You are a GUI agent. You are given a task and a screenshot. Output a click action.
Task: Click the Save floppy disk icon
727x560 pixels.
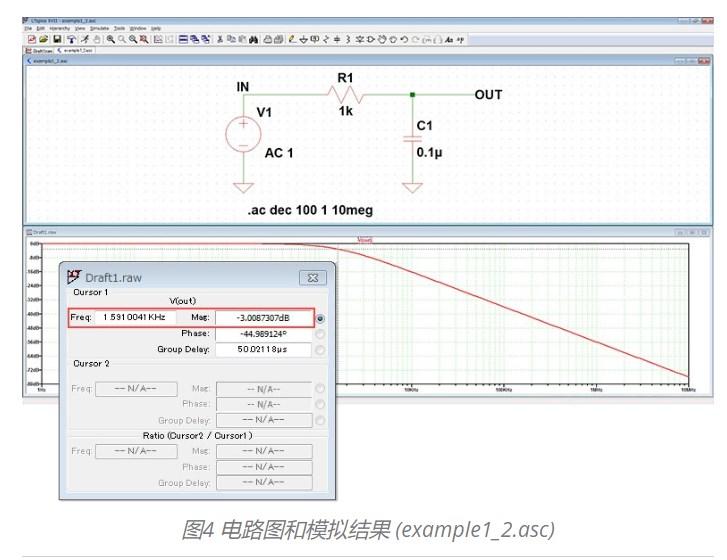point(57,39)
